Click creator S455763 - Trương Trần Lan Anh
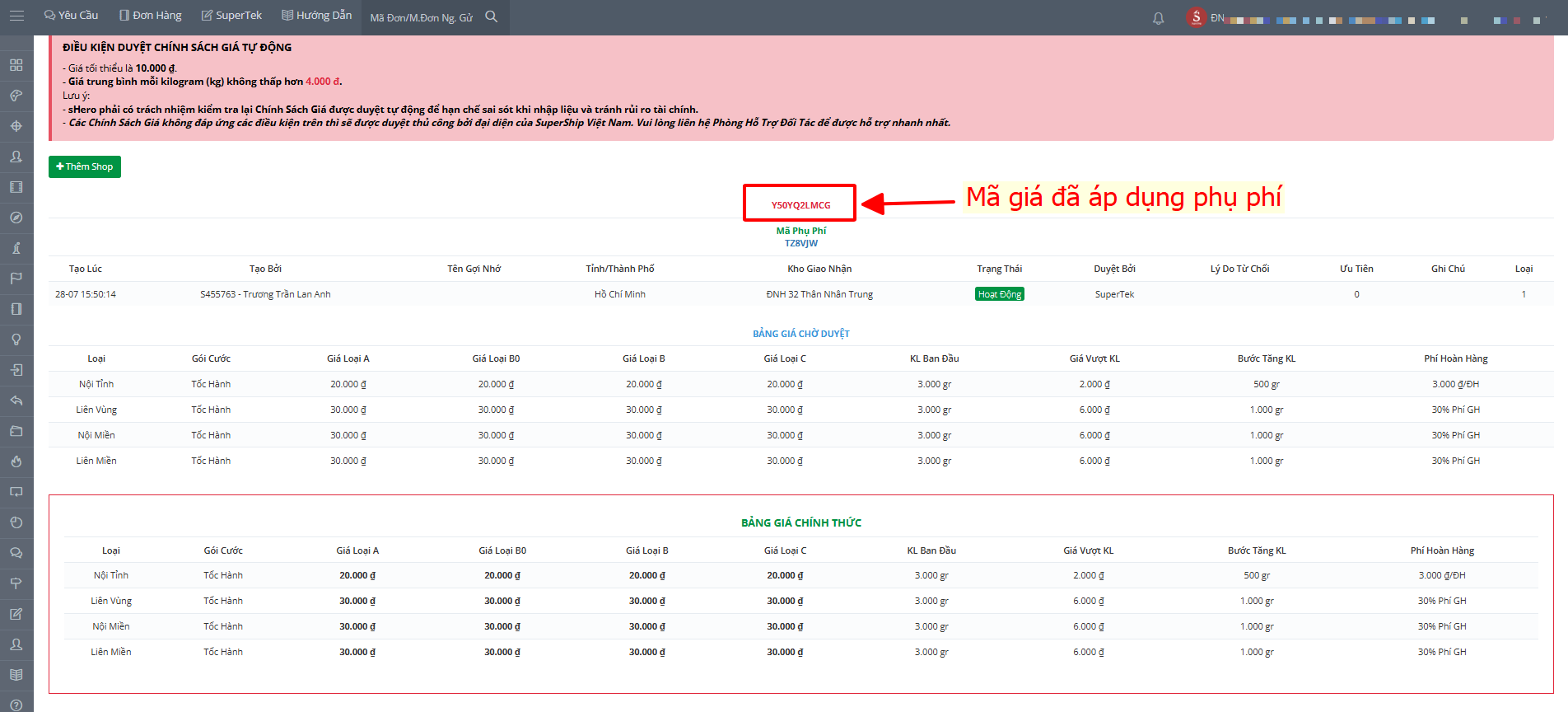Screen dimensions: 1568x712 pos(265,294)
